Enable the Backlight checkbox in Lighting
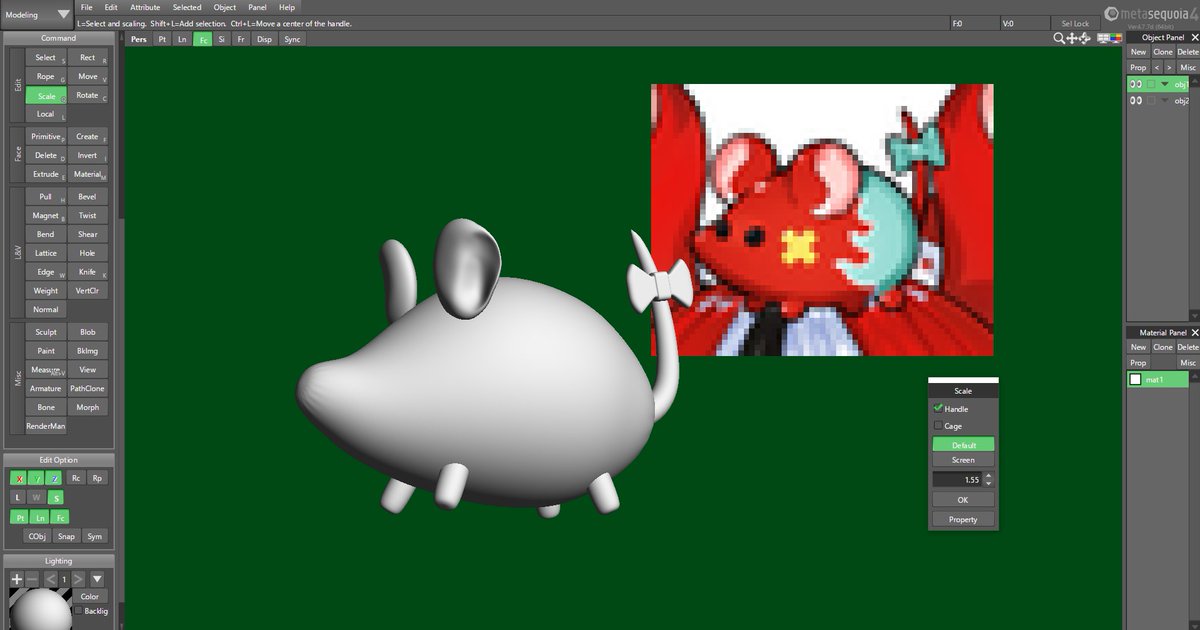The image size is (1200, 630). [x=76, y=611]
